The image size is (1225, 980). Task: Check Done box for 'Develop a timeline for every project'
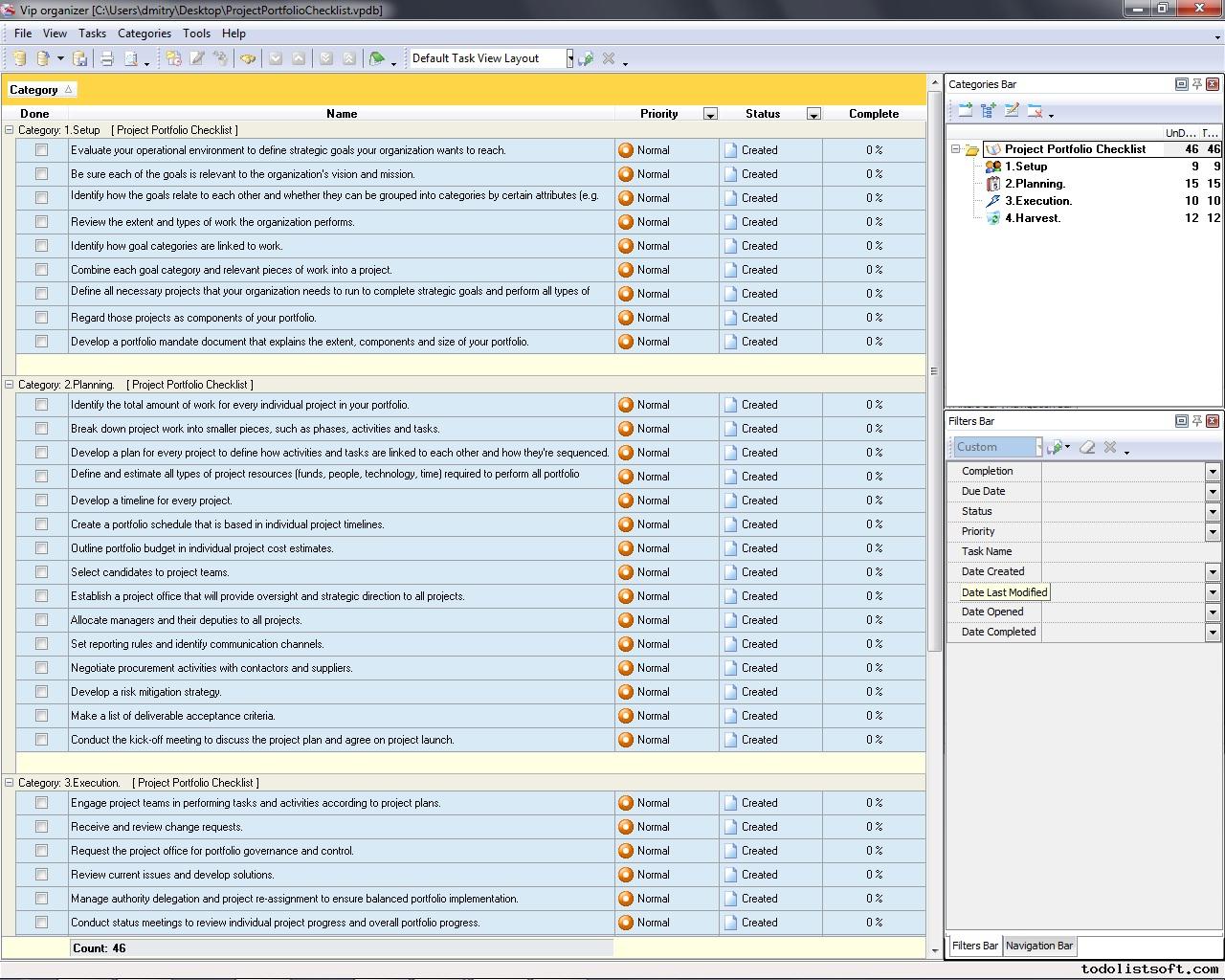coord(41,501)
